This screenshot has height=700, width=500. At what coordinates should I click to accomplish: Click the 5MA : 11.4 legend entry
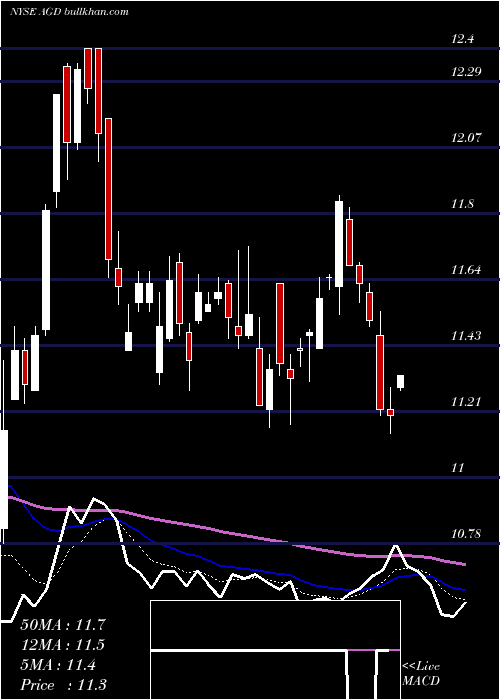58,665
